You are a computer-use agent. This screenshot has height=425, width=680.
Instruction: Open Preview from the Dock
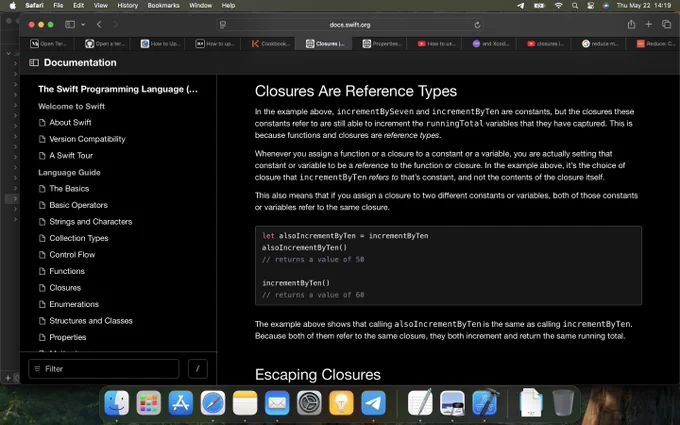point(452,403)
